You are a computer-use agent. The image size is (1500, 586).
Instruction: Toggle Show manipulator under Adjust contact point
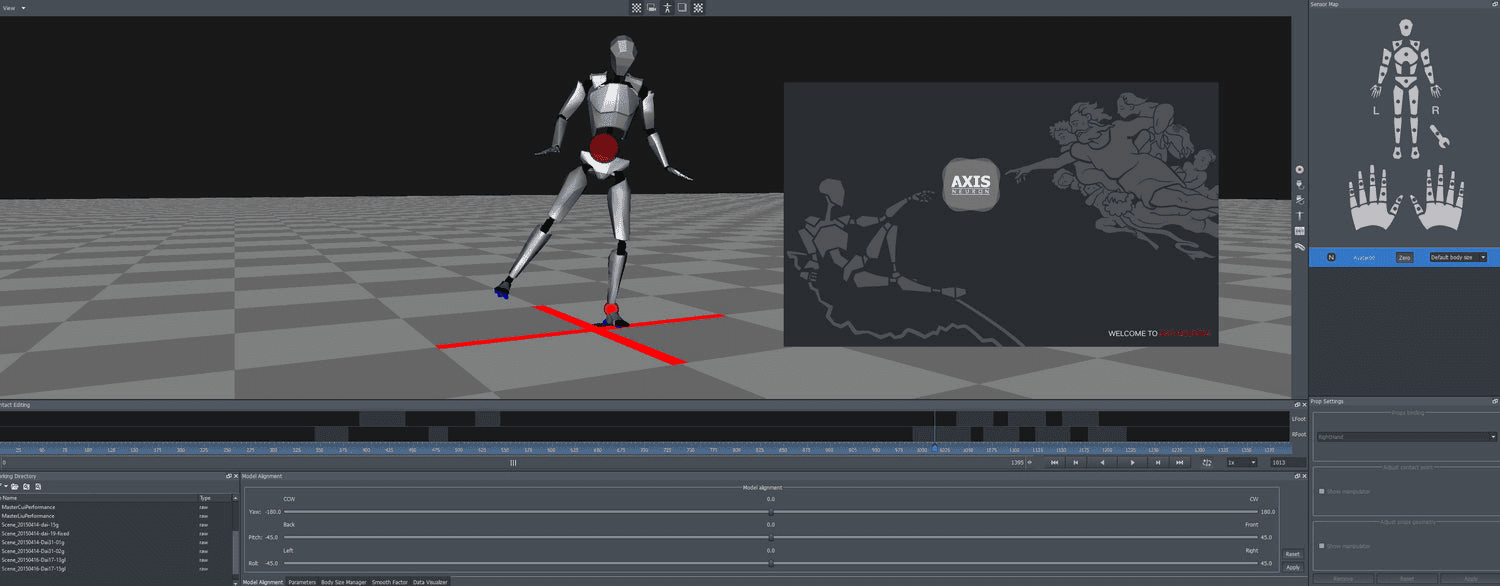(x=1322, y=491)
